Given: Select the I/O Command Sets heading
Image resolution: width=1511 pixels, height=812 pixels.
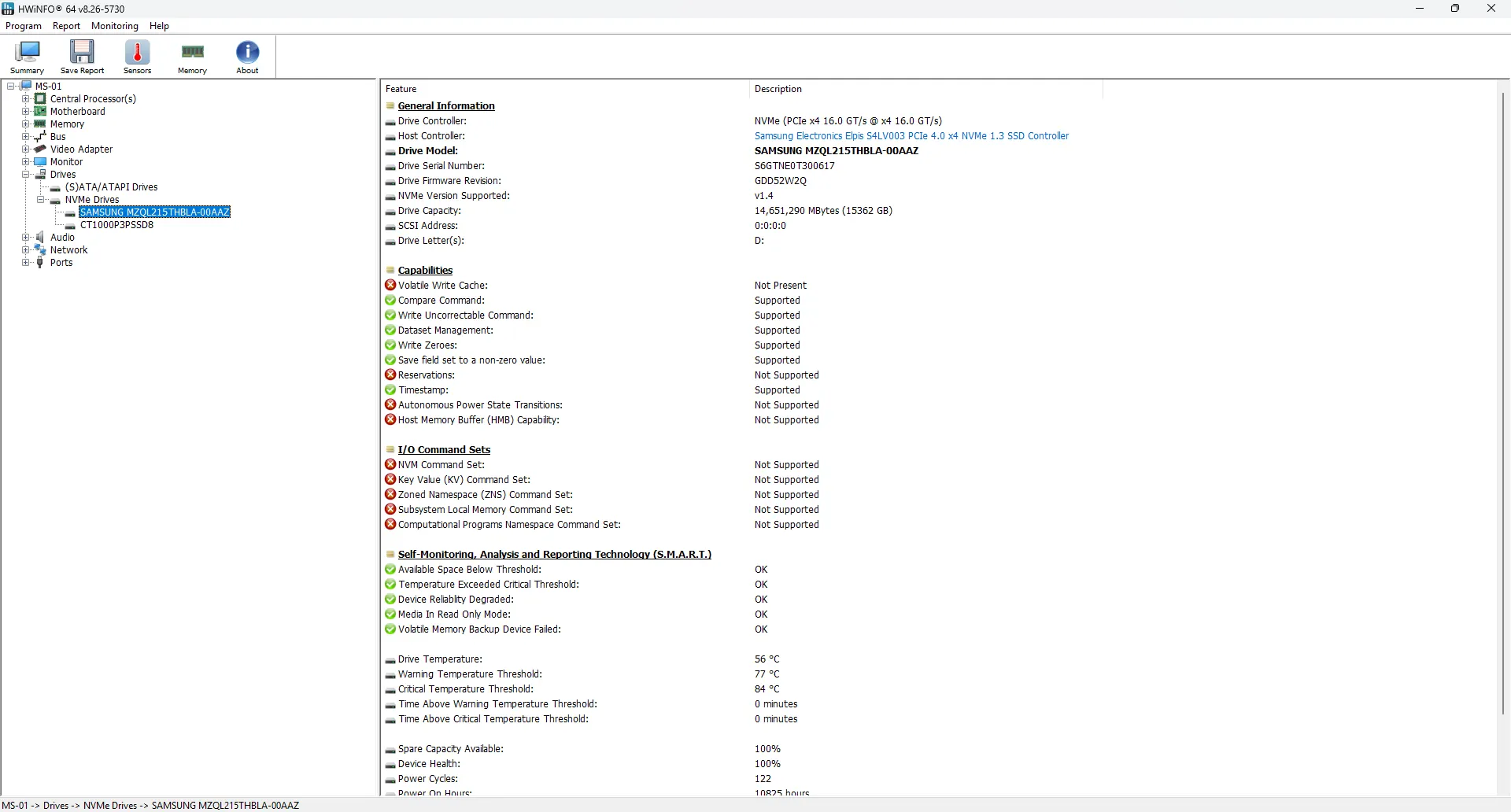Looking at the screenshot, I should coord(444,449).
